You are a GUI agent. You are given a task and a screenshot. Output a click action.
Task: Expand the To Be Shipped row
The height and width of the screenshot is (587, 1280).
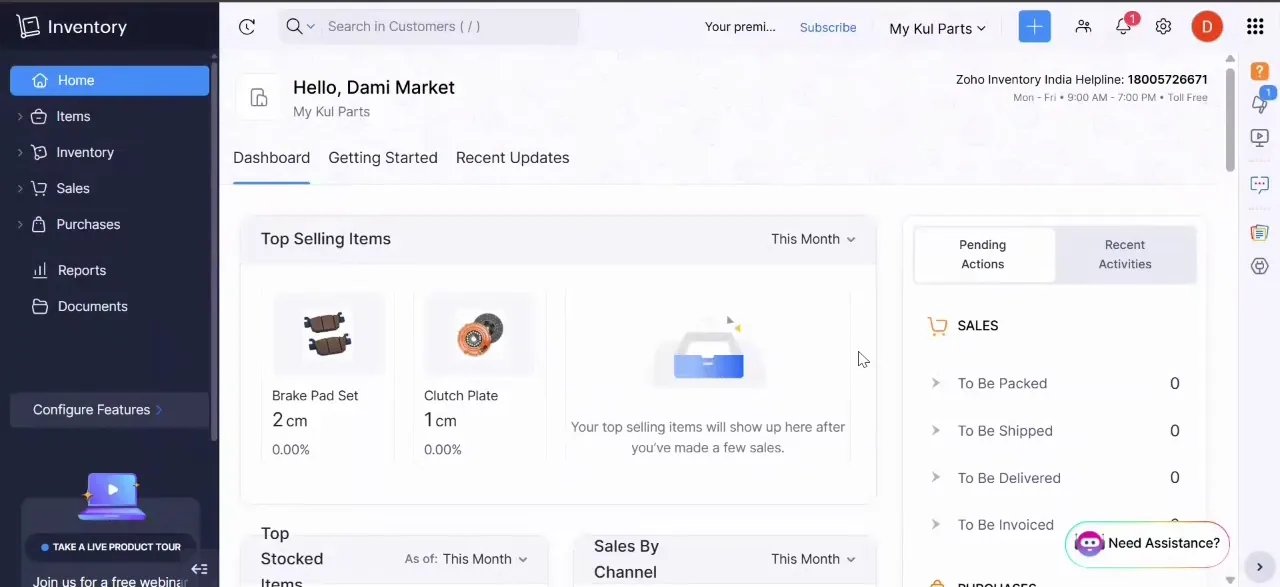[936, 430]
